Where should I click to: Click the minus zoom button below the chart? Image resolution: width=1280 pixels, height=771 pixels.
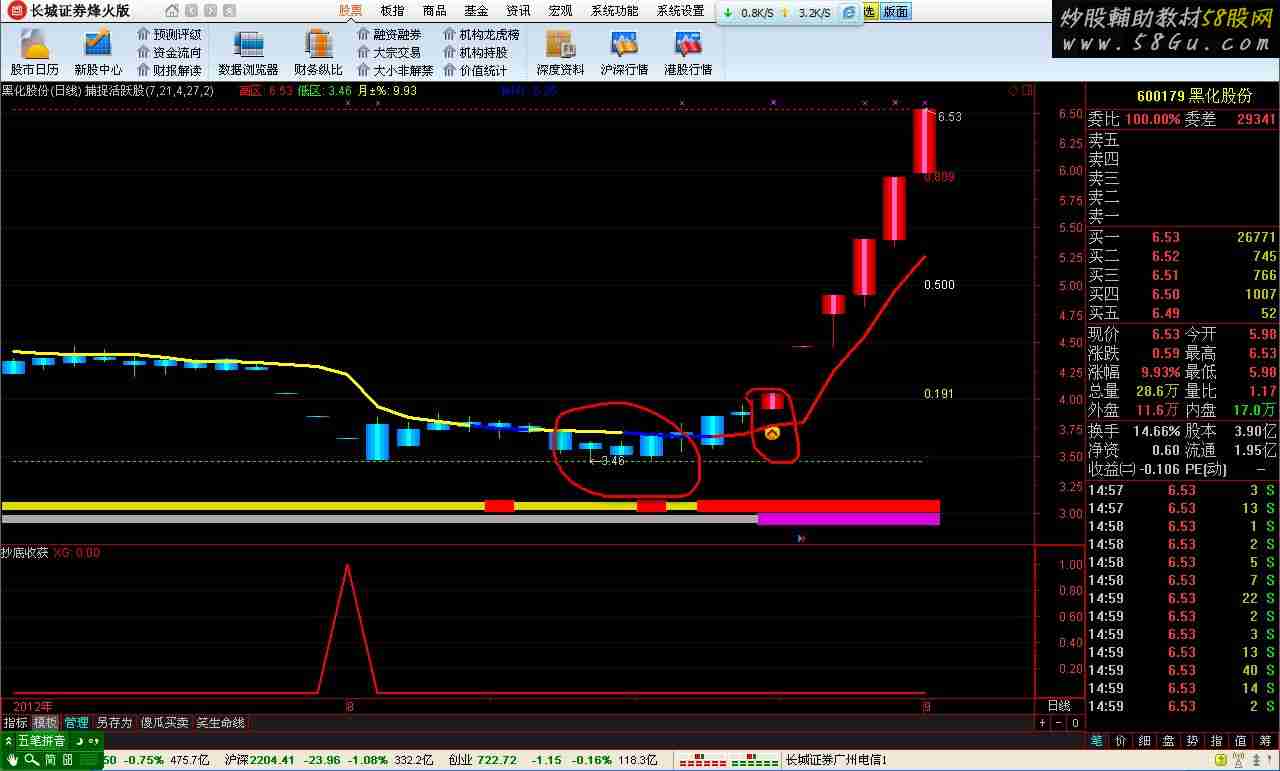coord(1059,723)
